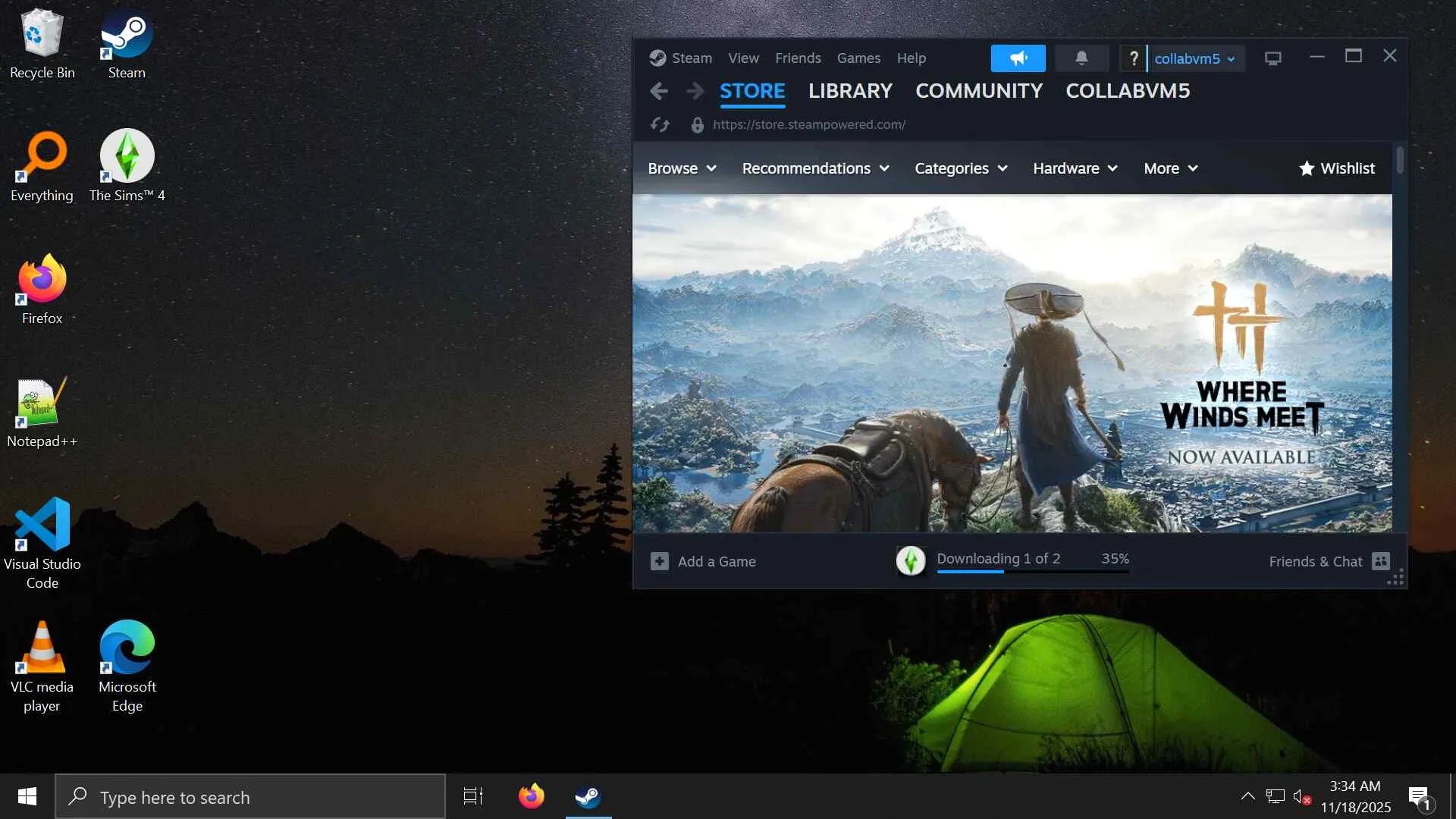The height and width of the screenshot is (819, 1456).
Task: Open the Friends & Chat grid icon
Action: pos(1381,561)
